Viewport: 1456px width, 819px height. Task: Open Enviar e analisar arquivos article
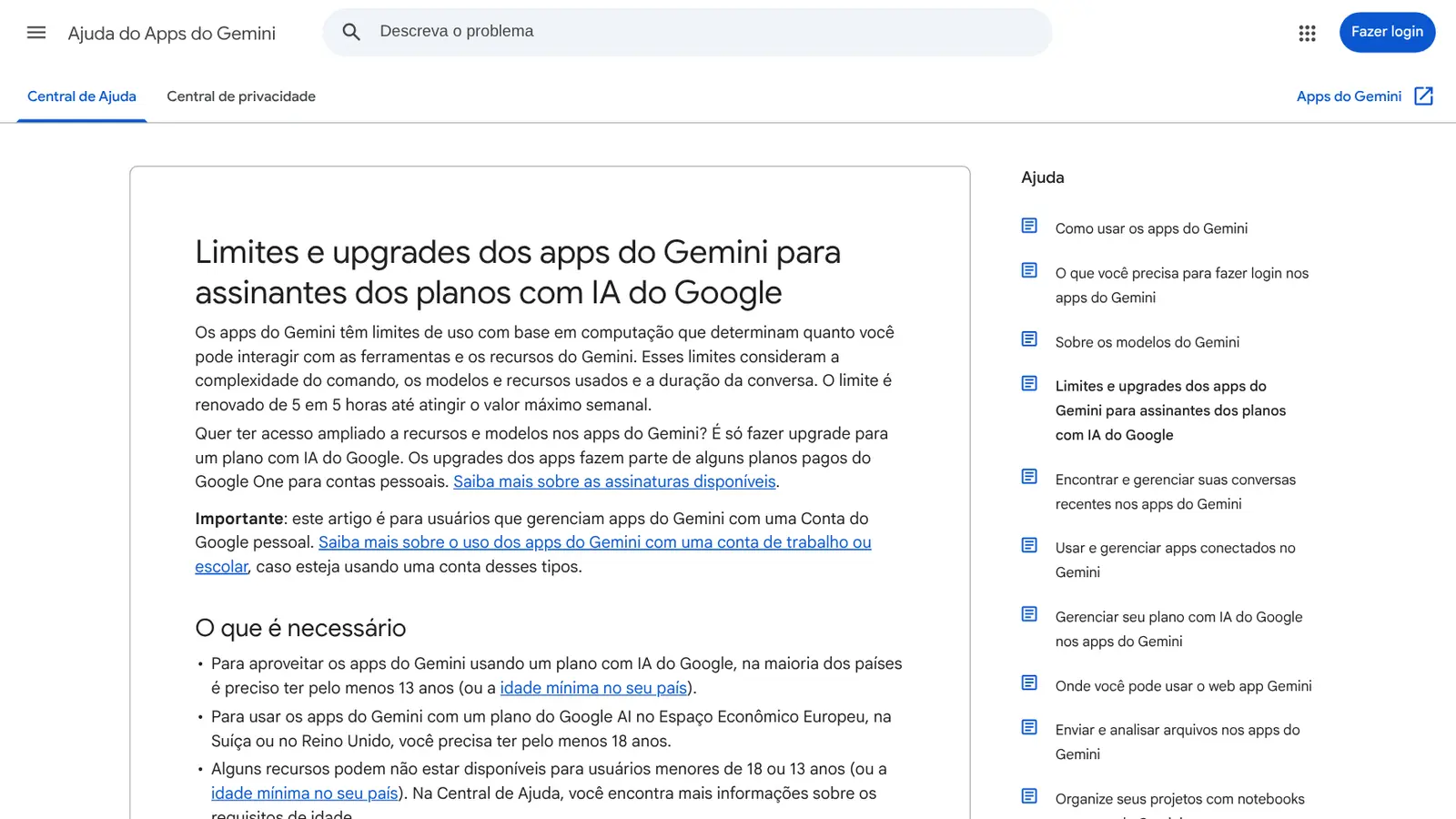[x=1178, y=742]
